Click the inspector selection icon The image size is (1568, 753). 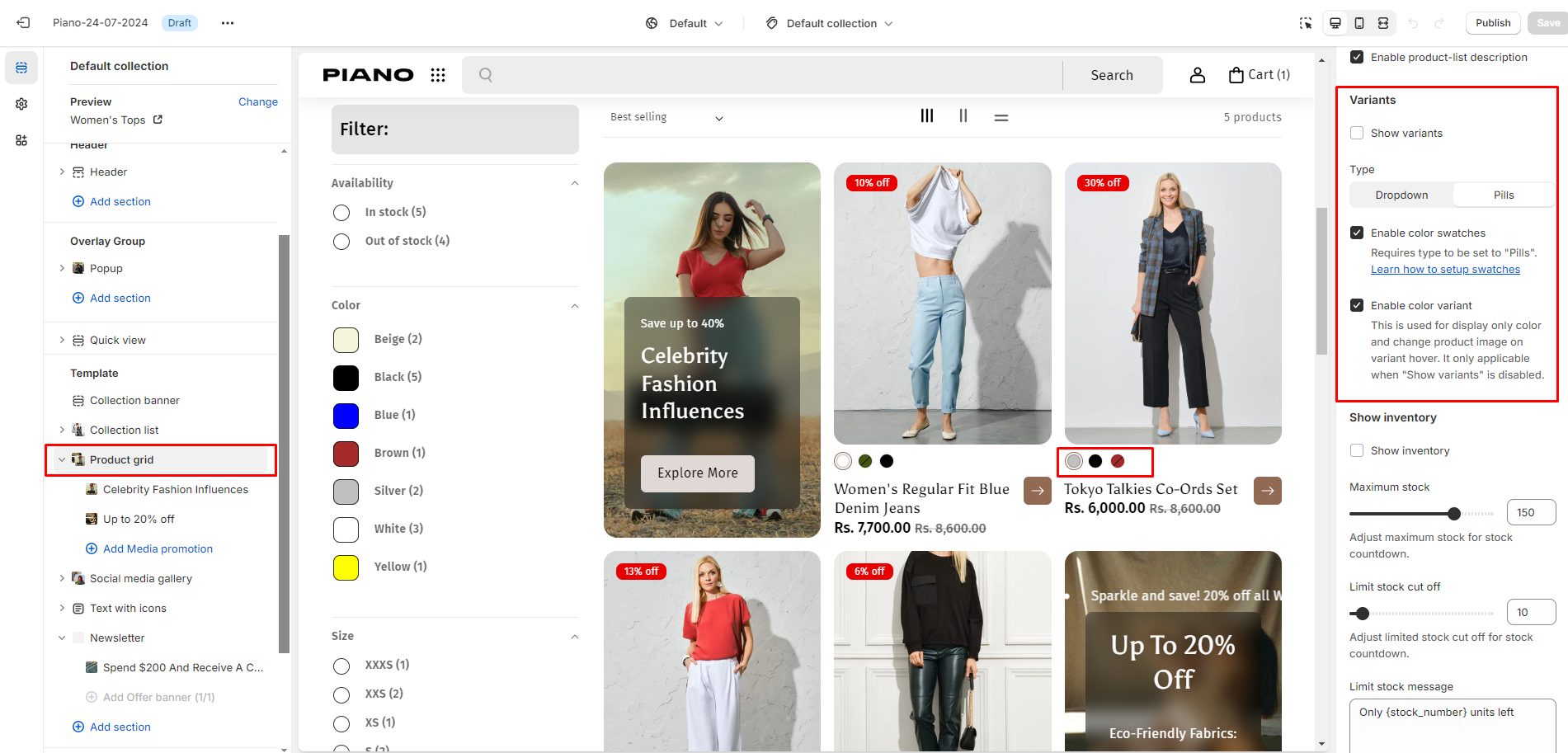point(1305,23)
